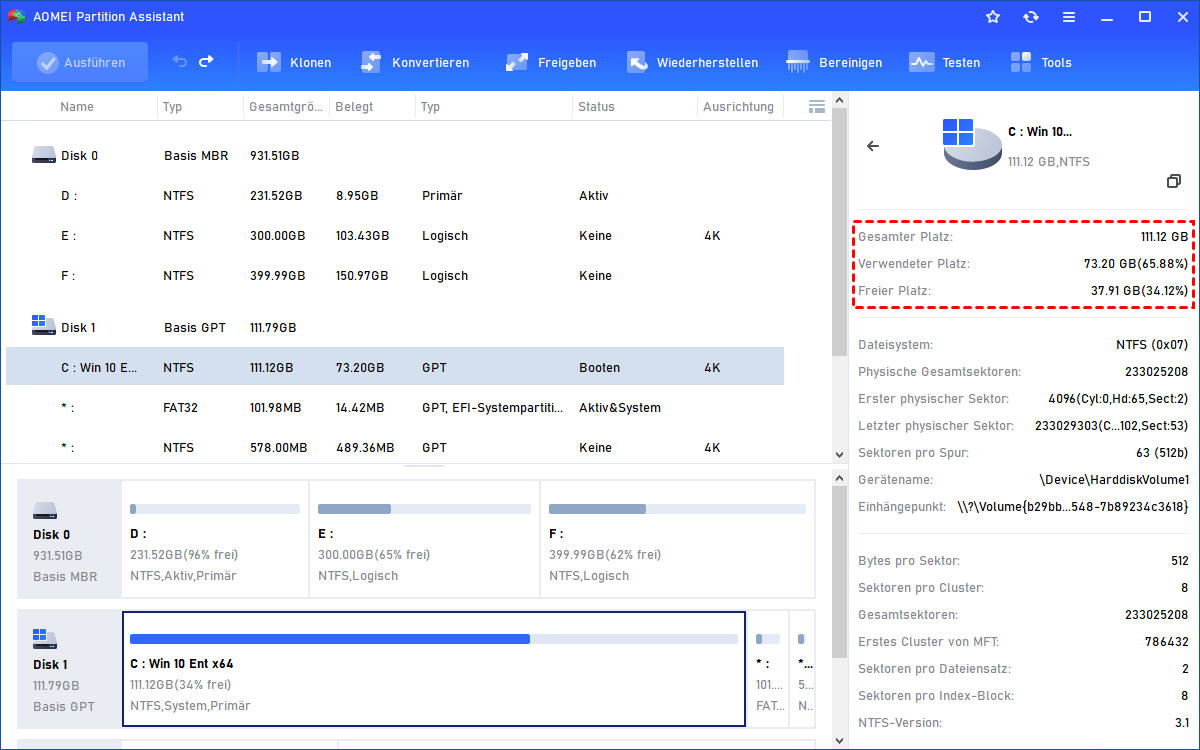This screenshot has width=1200, height=750.
Task: Select the C: Windows drive icon in properties
Action: pyautogui.click(x=970, y=142)
